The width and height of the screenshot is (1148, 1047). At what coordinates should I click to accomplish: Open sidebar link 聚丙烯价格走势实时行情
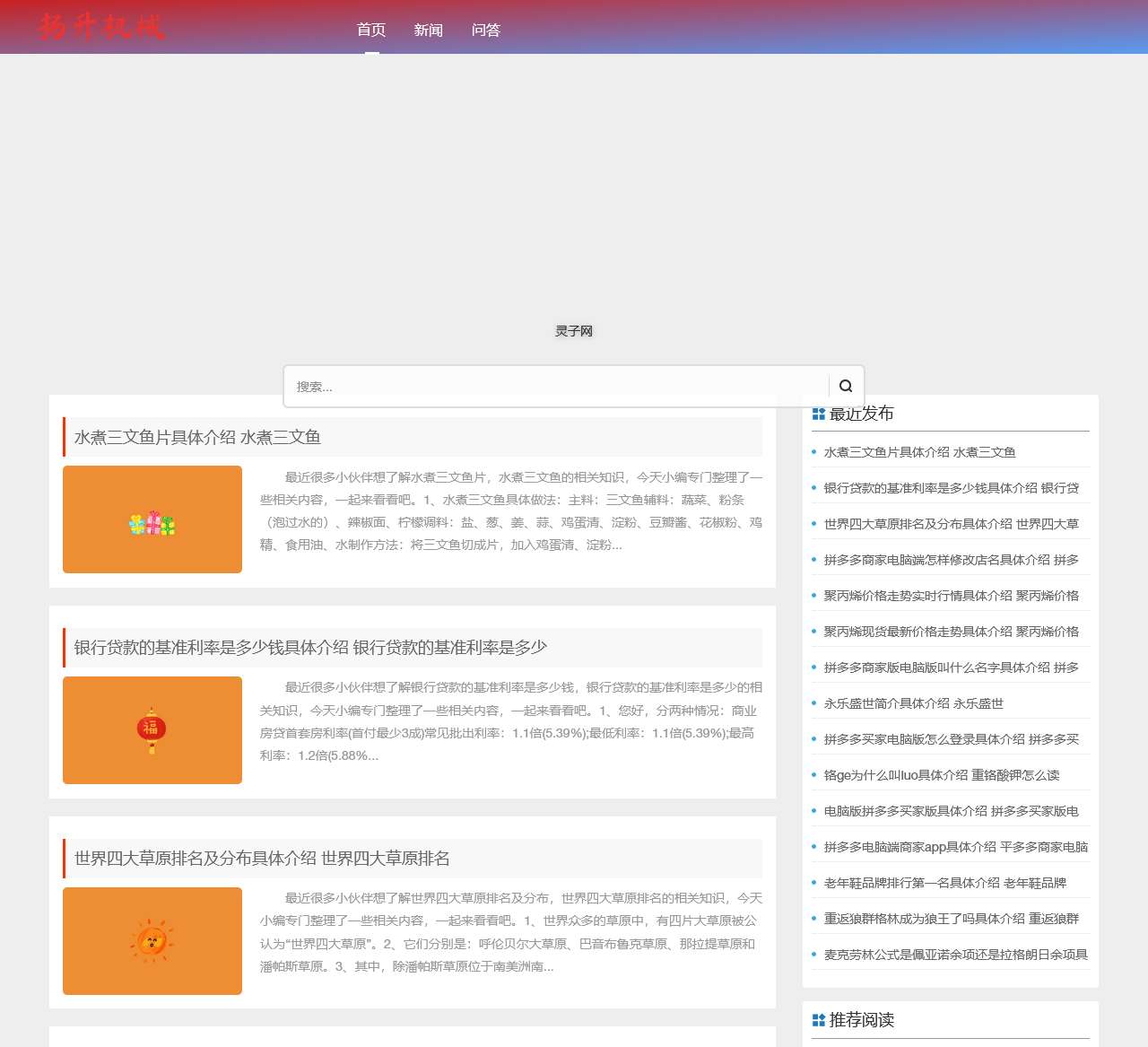952,596
